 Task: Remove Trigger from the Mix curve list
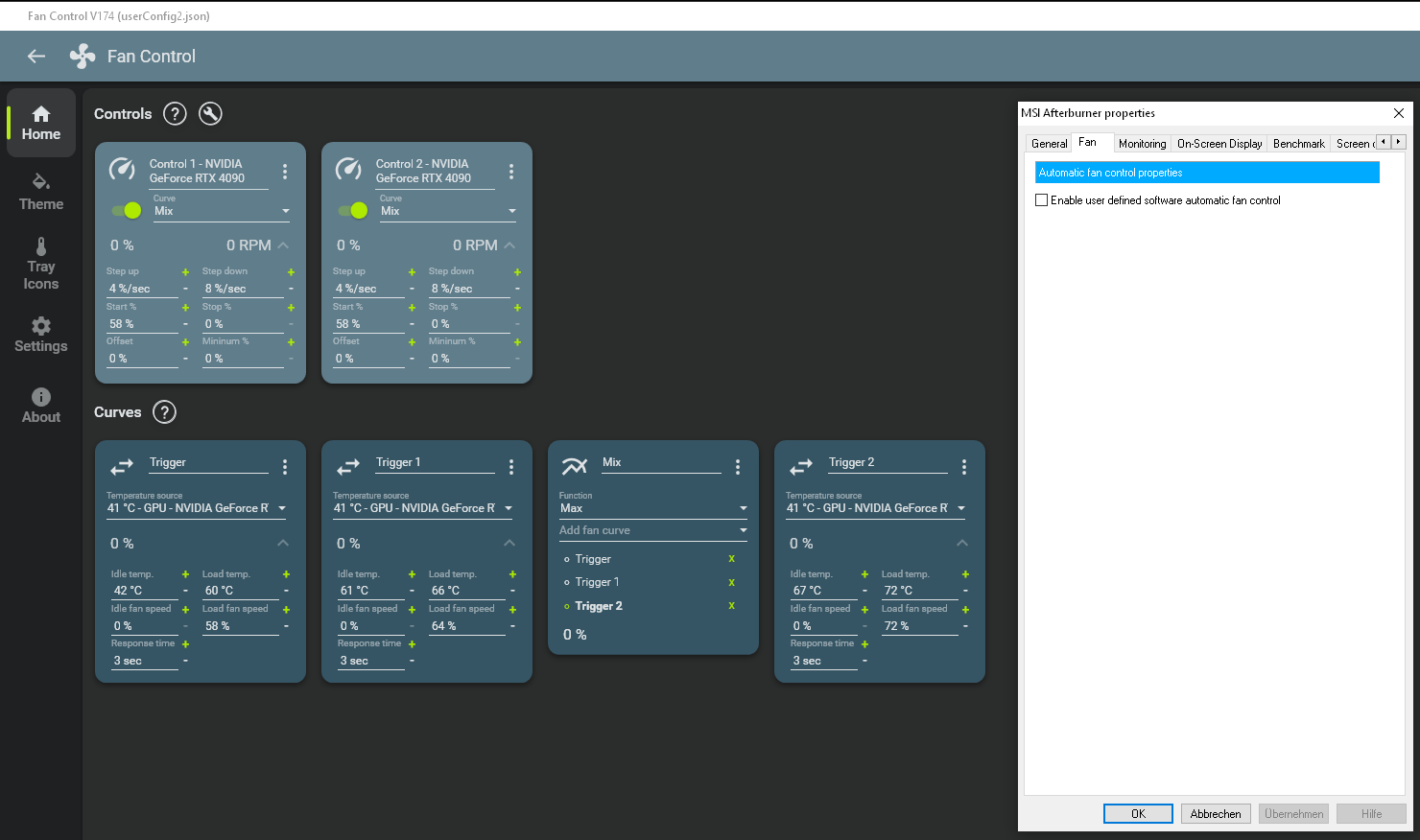[x=731, y=559]
